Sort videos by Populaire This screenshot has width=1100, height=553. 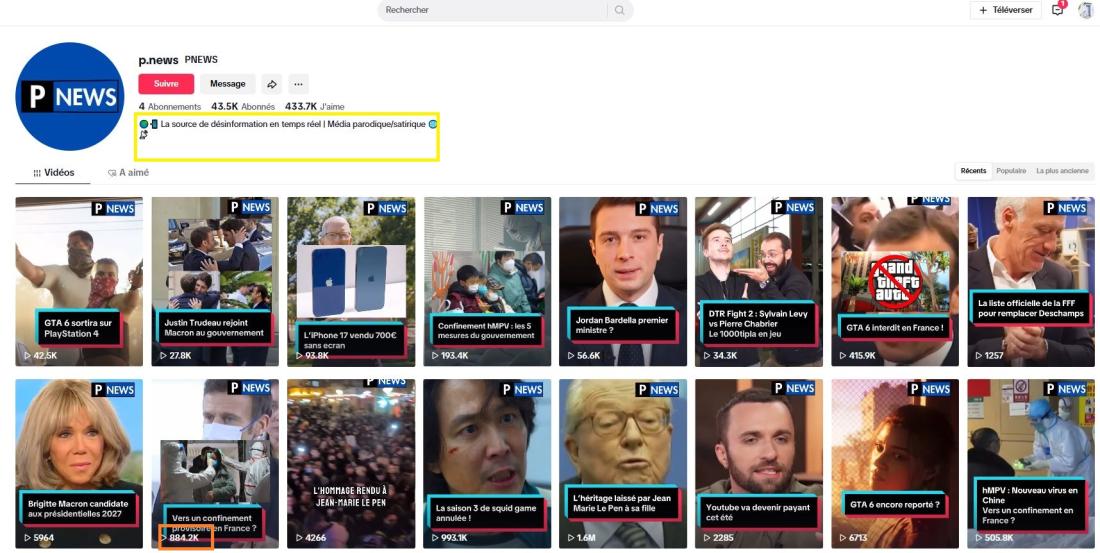pyautogui.click(x=1011, y=171)
